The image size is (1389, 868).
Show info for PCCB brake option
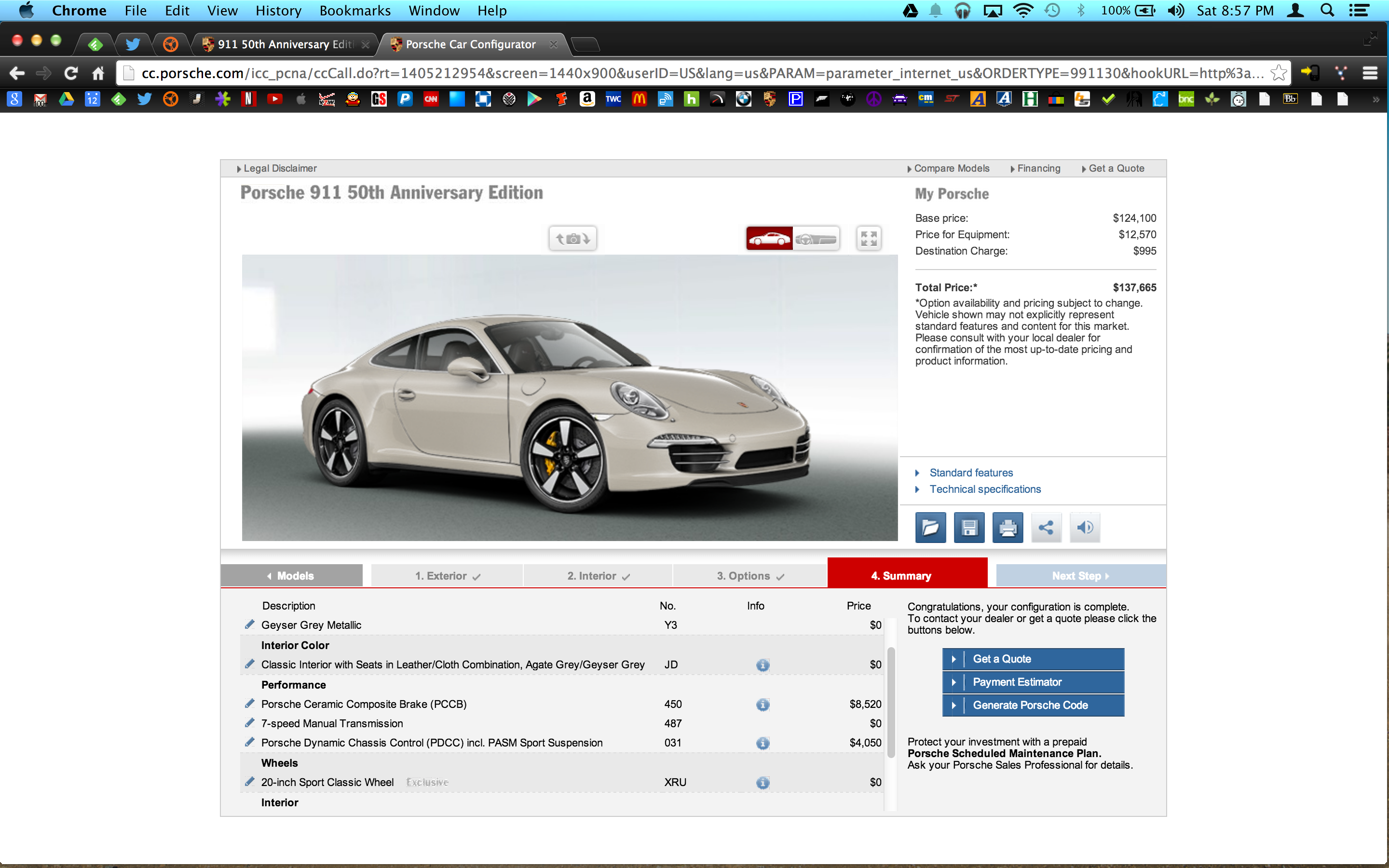point(762,705)
